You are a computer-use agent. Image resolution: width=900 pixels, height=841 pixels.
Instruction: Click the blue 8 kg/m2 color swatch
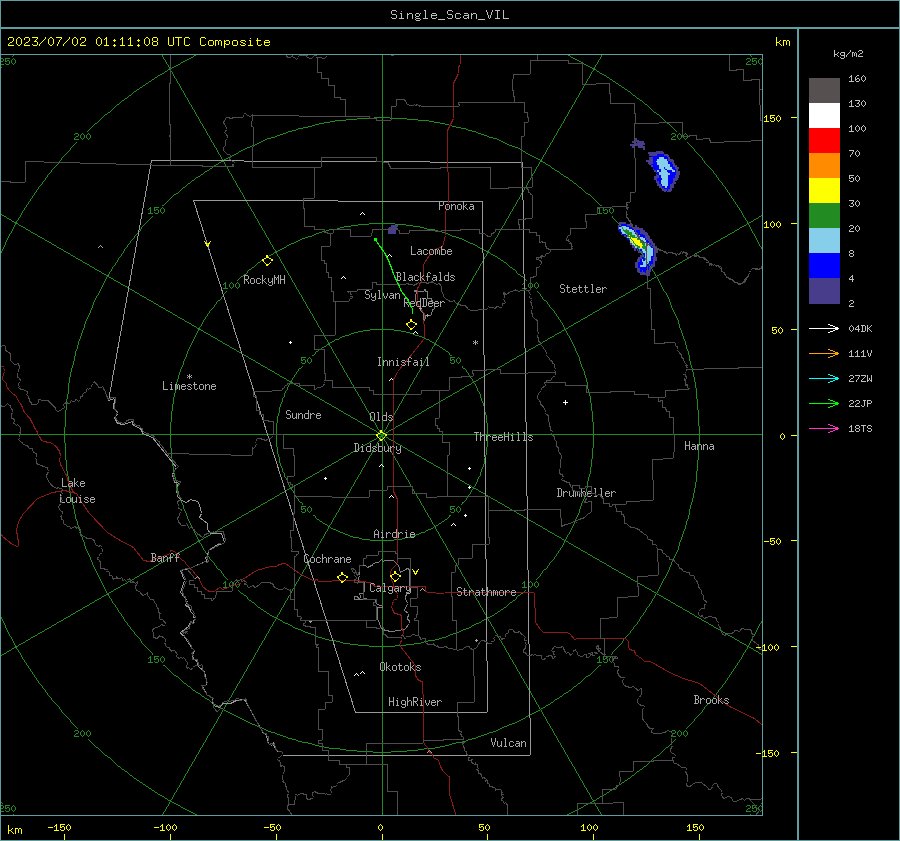[824, 266]
